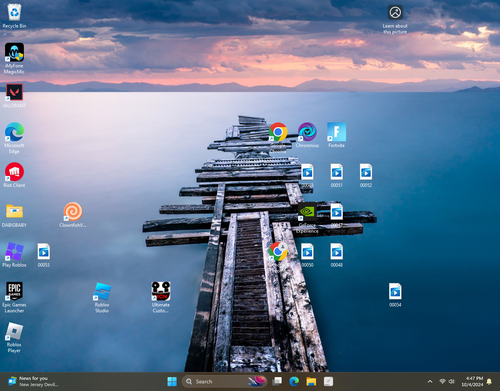Select the ClownfishVoiceChanger shortcut
Screen dimensions: 500x391
(73, 215)
